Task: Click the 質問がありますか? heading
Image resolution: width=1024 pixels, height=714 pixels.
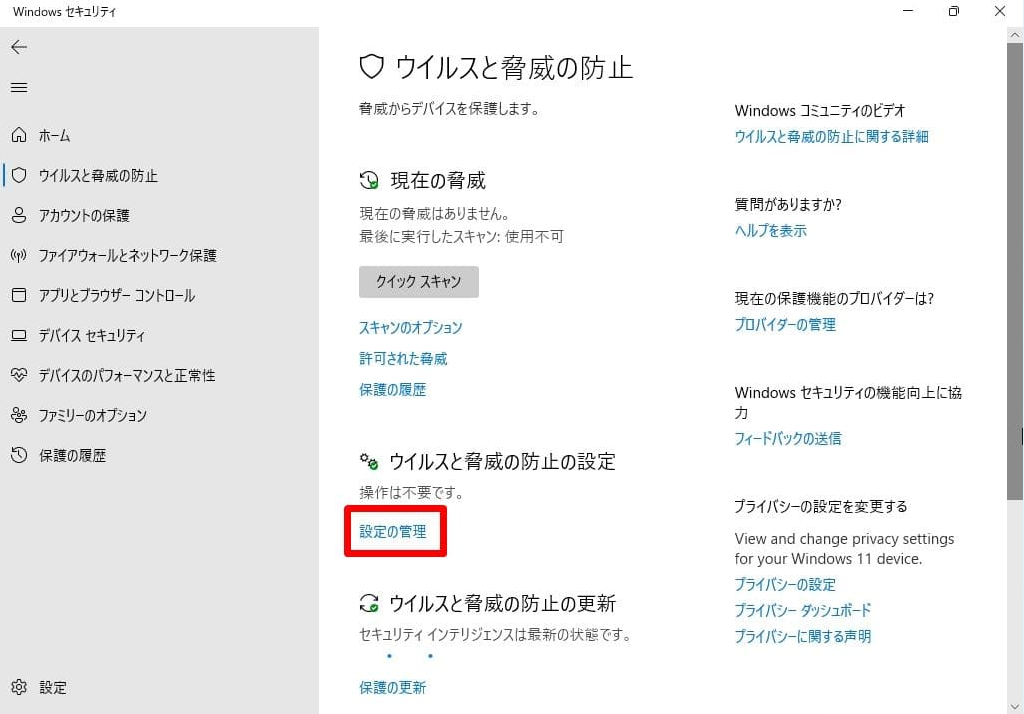Action: (788, 204)
